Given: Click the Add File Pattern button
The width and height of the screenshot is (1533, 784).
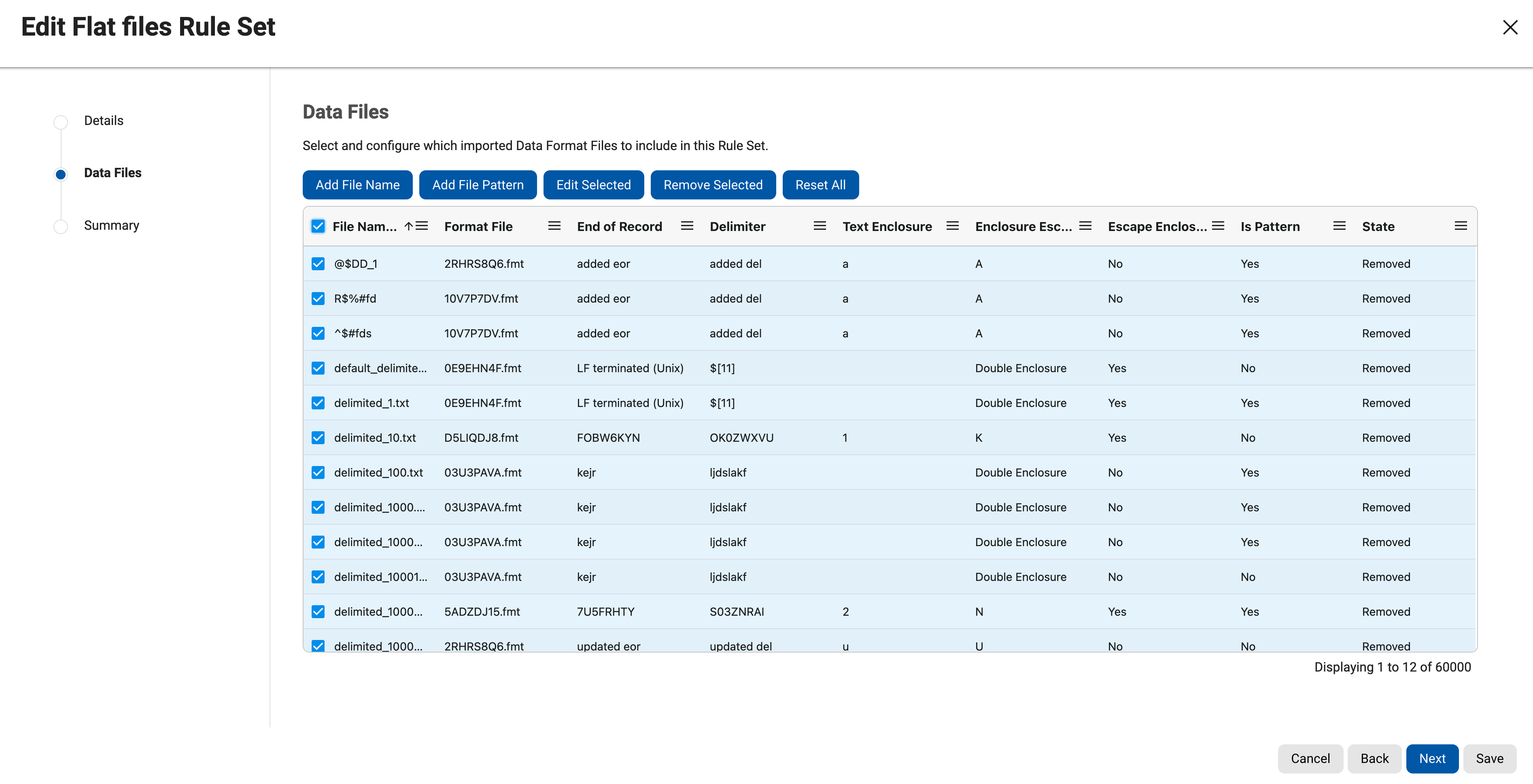Looking at the screenshot, I should point(478,184).
